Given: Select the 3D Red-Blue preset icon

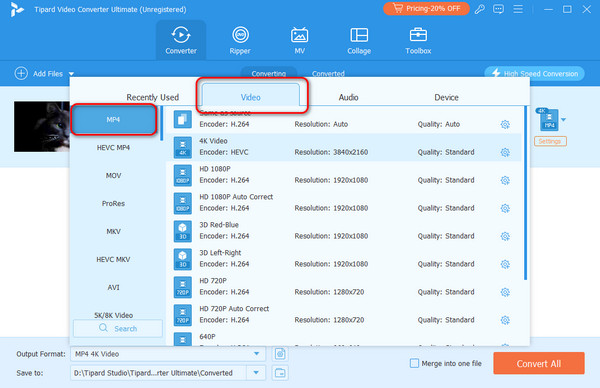Looking at the screenshot, I should [x=183, y=231].
